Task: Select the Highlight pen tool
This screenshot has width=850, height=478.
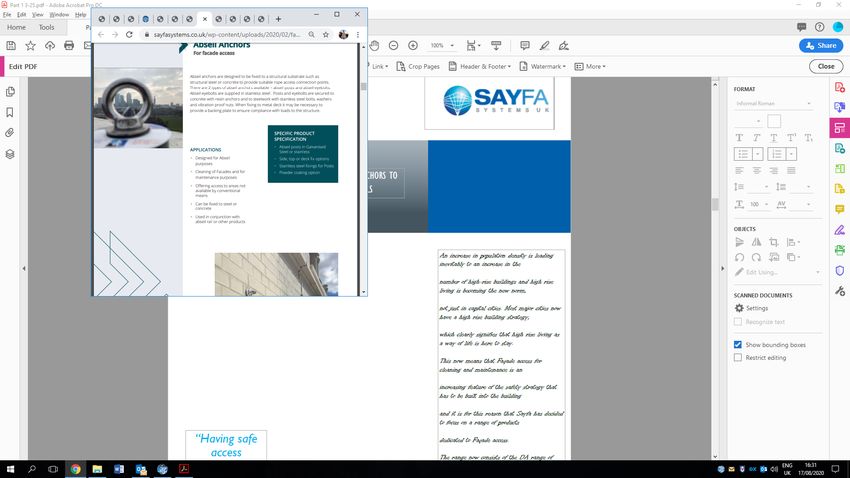Action: [x=544, y=46]
